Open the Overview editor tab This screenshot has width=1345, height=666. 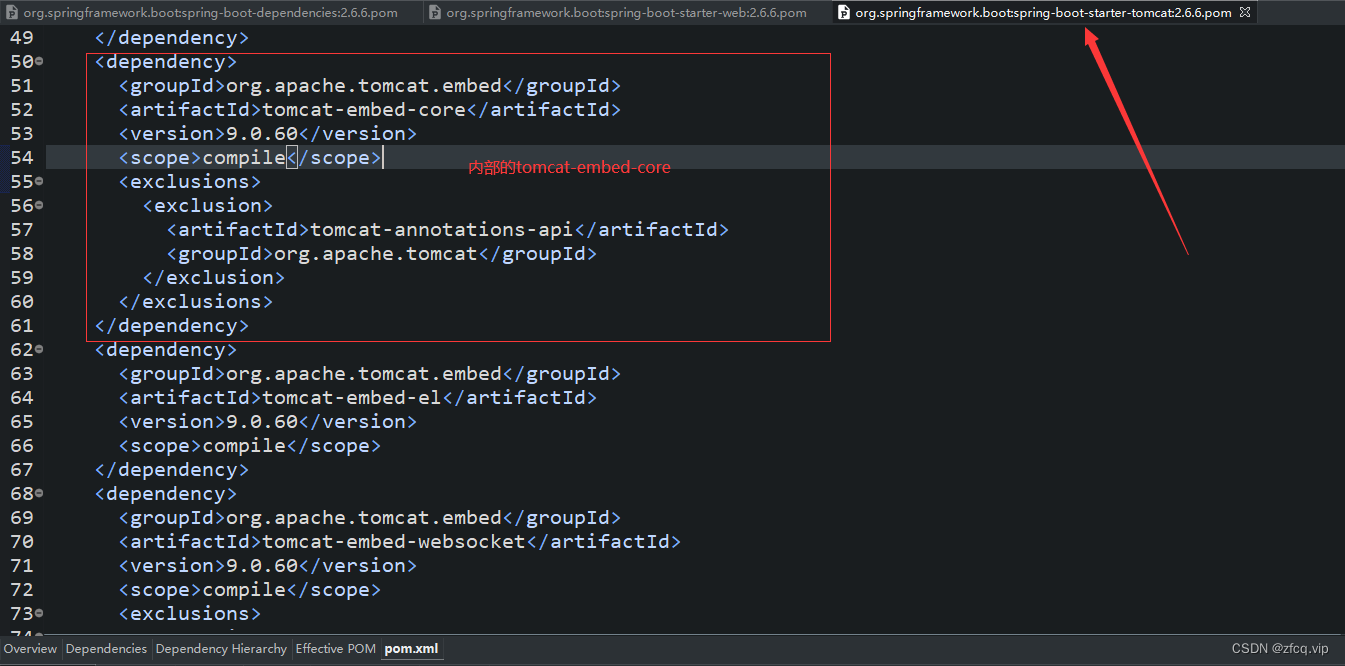coord(30,649)
